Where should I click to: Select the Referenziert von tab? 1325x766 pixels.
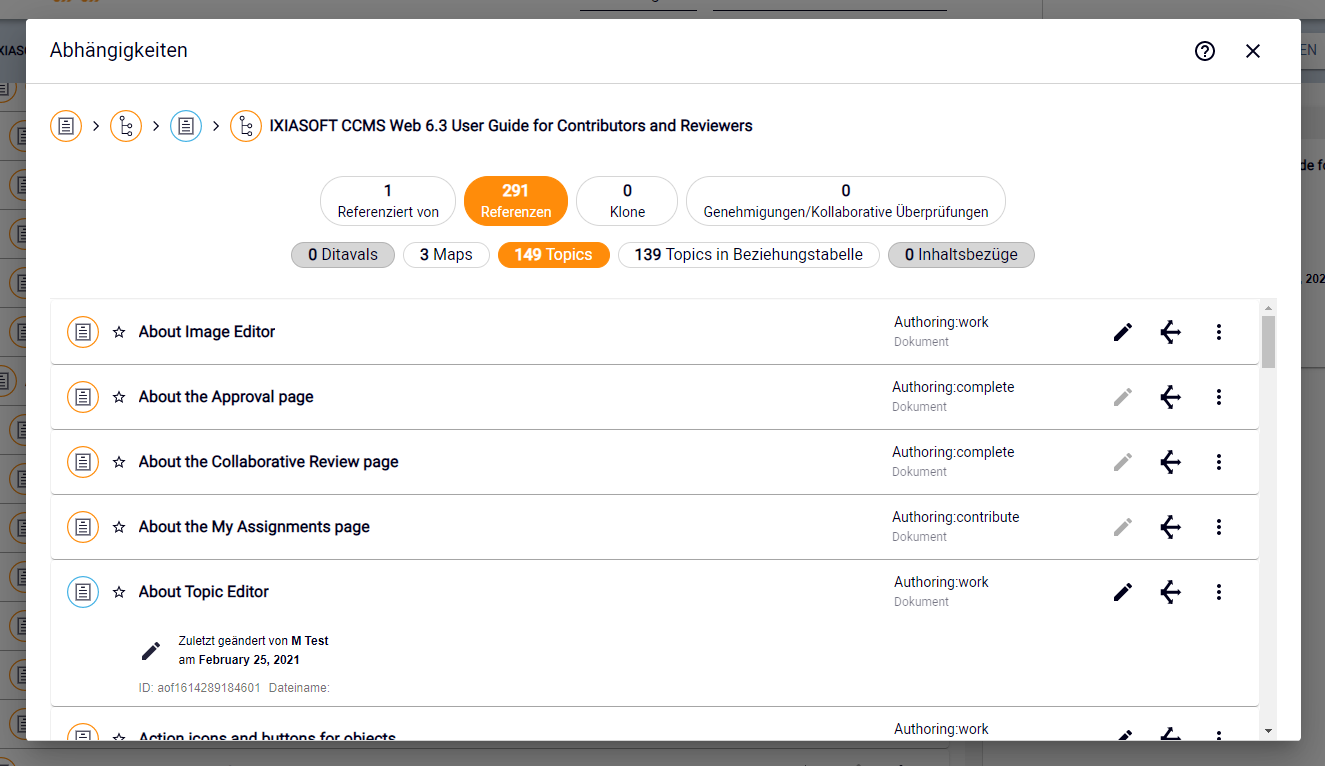pos(388,201)
